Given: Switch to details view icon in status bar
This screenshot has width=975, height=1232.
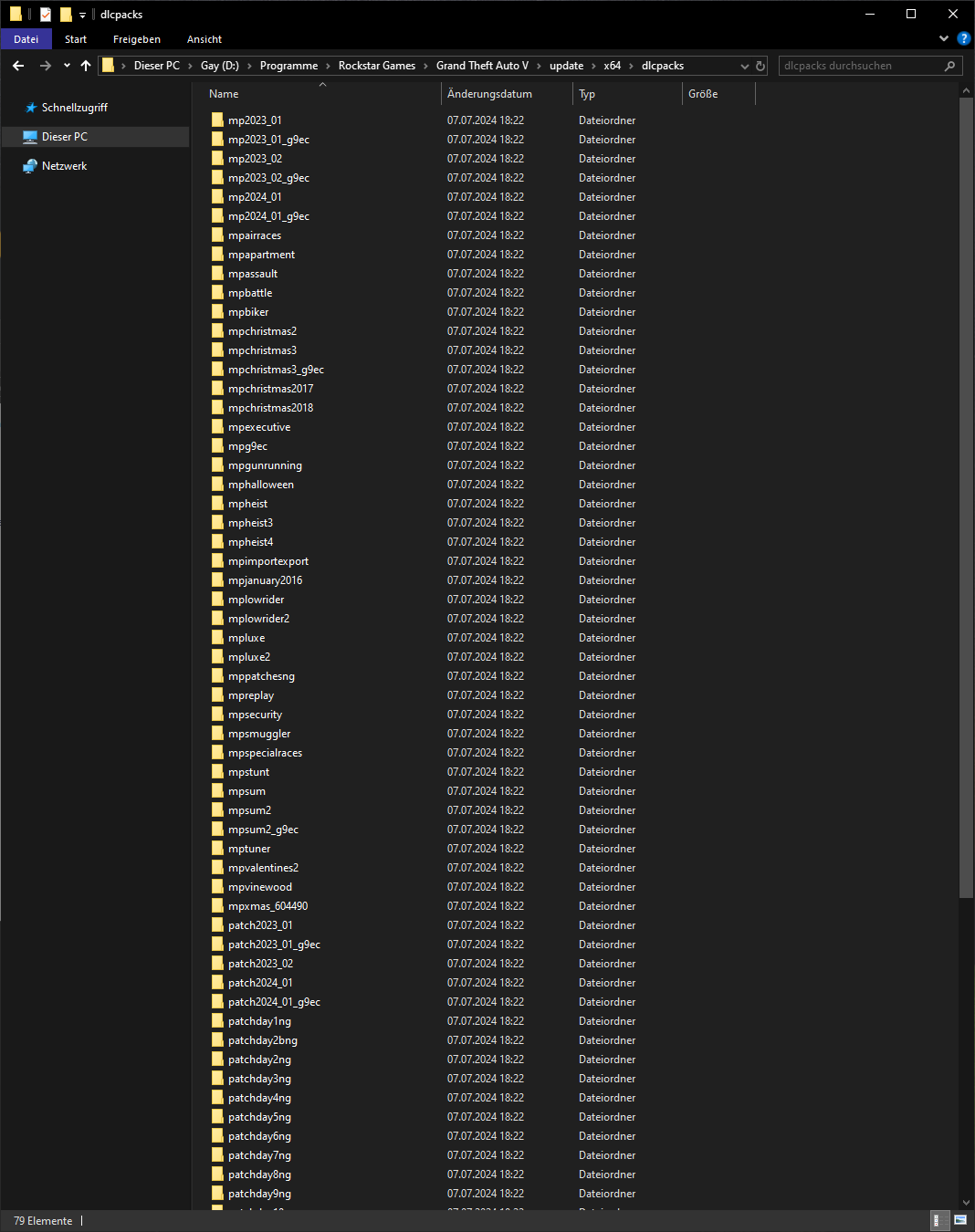Looking at the screenshot, I should click(937, 1220).
